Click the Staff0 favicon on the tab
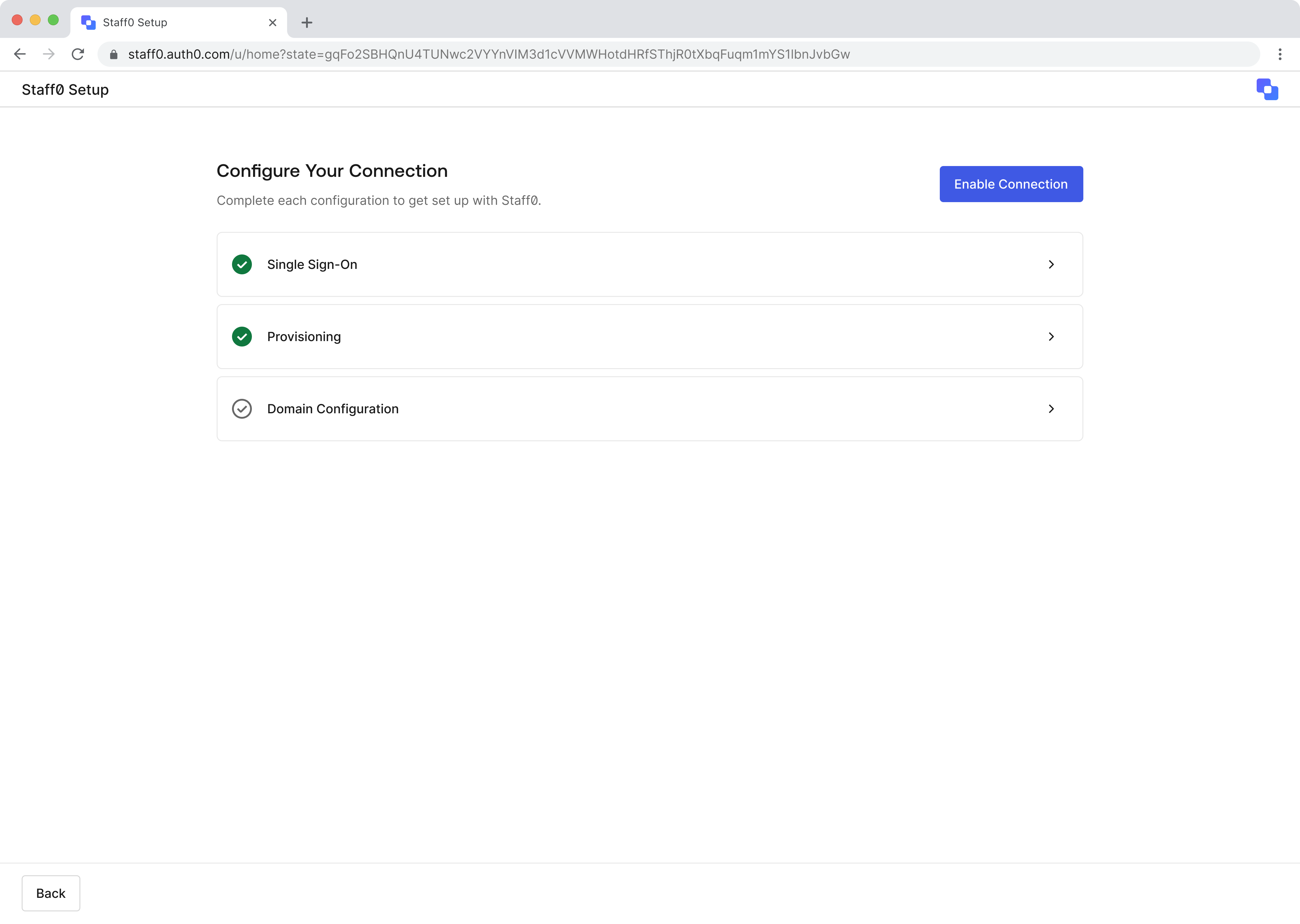This screenshot has height=924, width=1300. coord(88,23)
